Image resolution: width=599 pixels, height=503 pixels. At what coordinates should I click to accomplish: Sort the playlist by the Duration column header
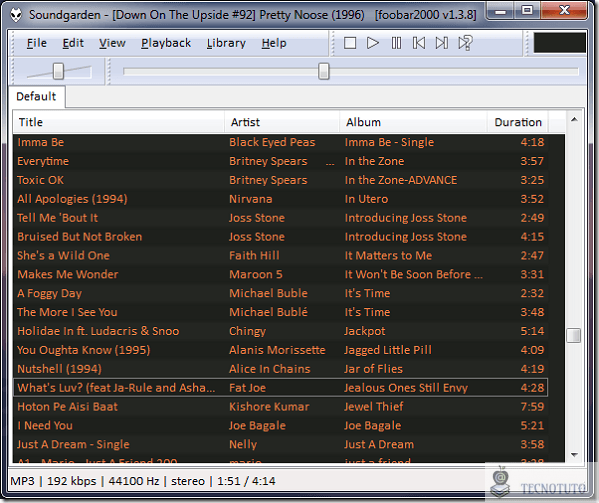click(x=518, y=122)
